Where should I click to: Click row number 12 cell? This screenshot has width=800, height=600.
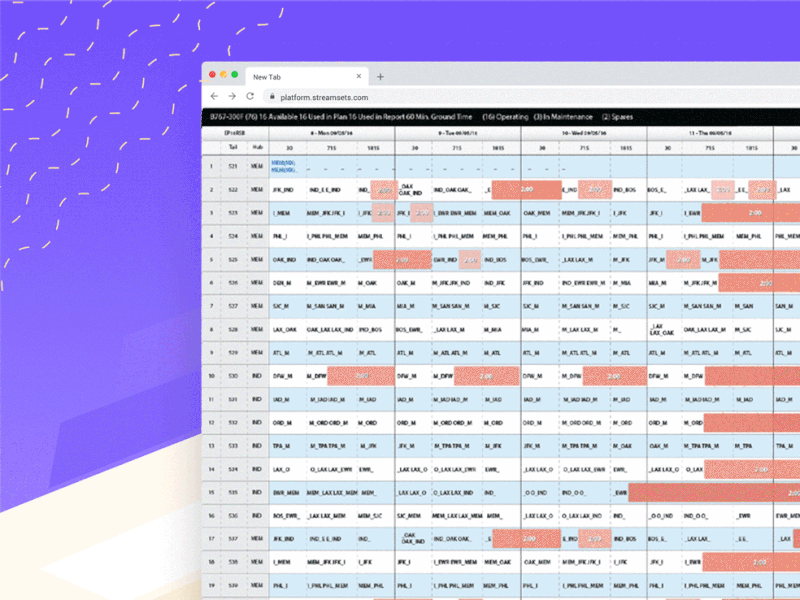click(211, 422)
